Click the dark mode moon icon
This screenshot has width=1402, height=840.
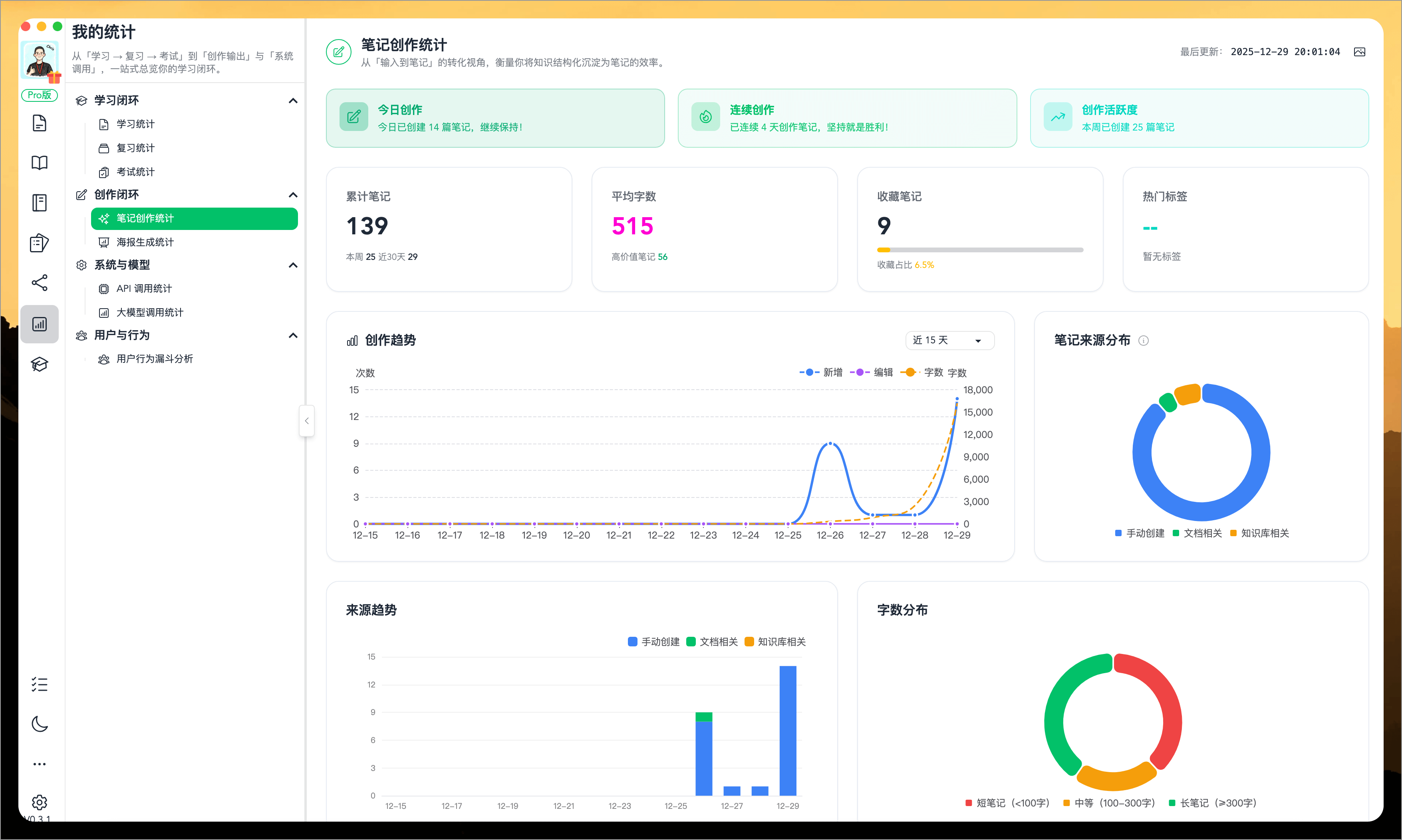pyautogui.click(x=39, y=724)
